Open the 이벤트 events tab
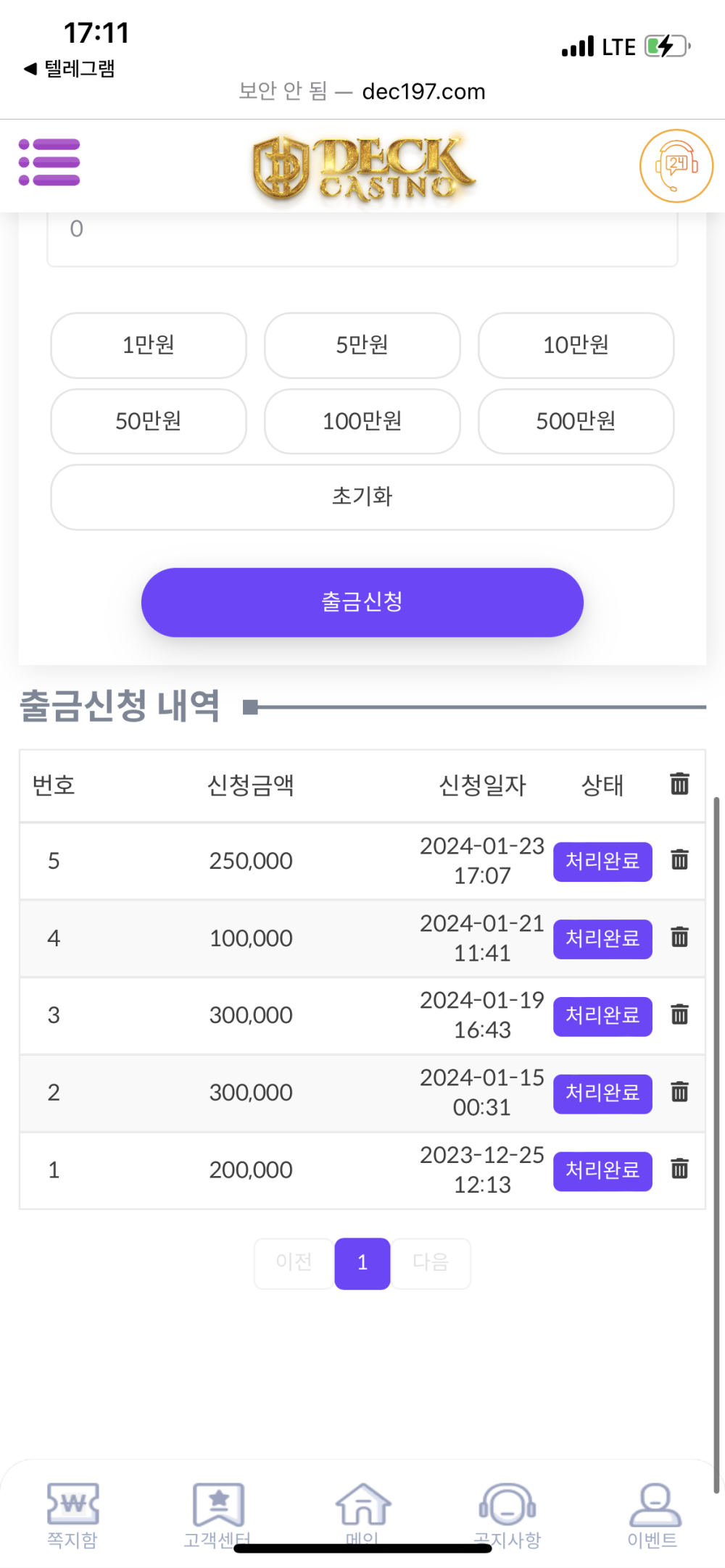The height and width of the screenshot is (1568, 725). [652, 1514]
